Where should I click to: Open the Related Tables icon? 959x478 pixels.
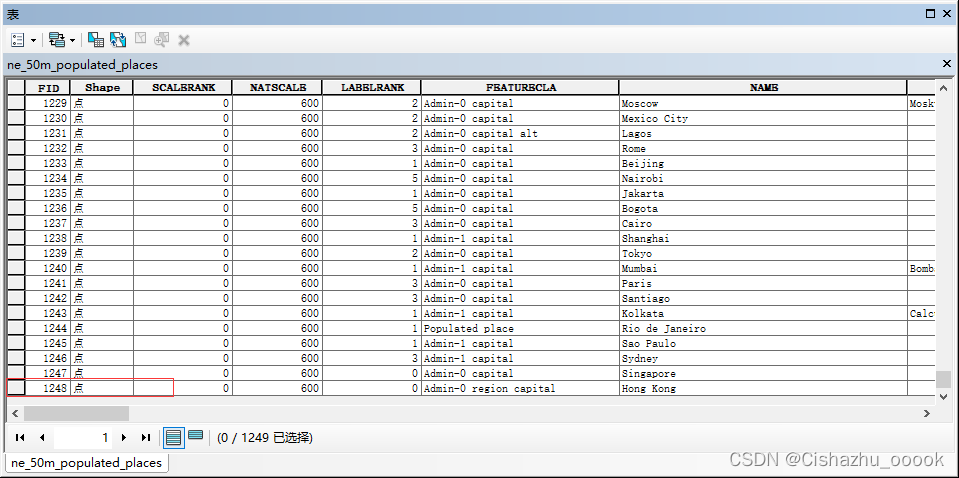57,40
